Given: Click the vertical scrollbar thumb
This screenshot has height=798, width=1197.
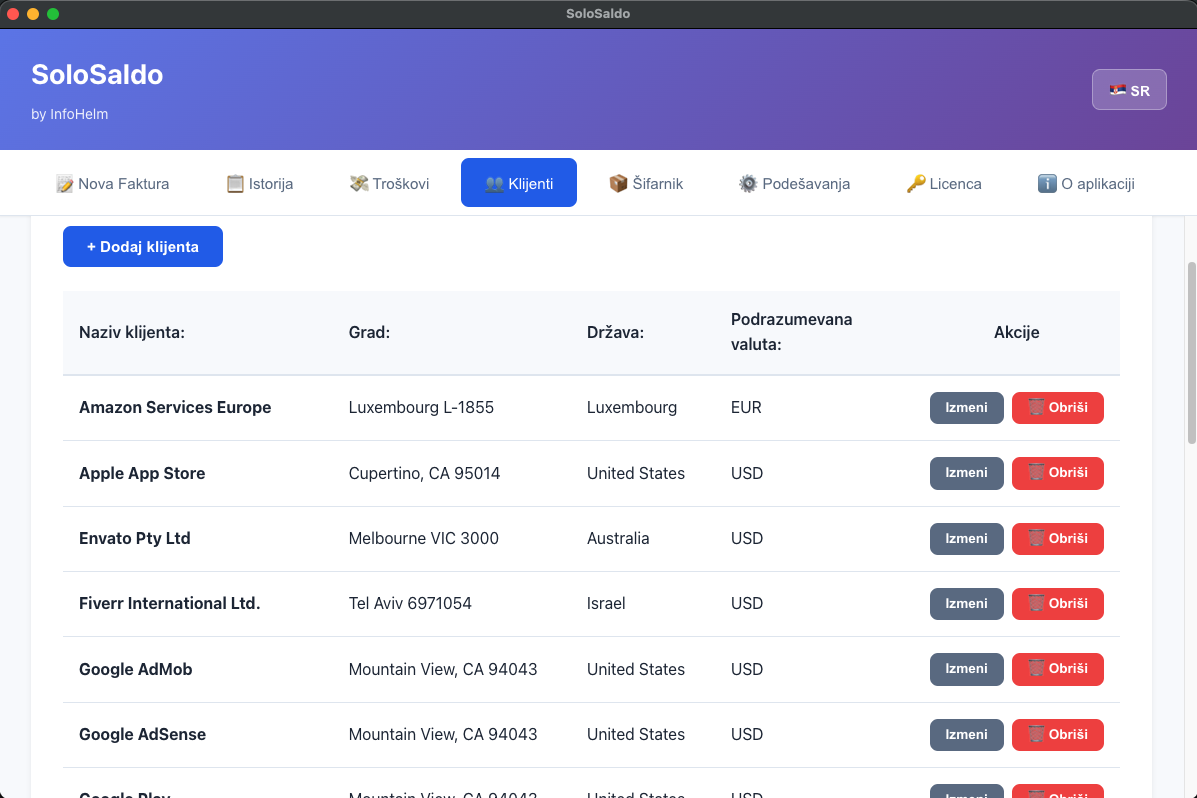Looking at the screenshot, I should click(x=1190, y=352).
